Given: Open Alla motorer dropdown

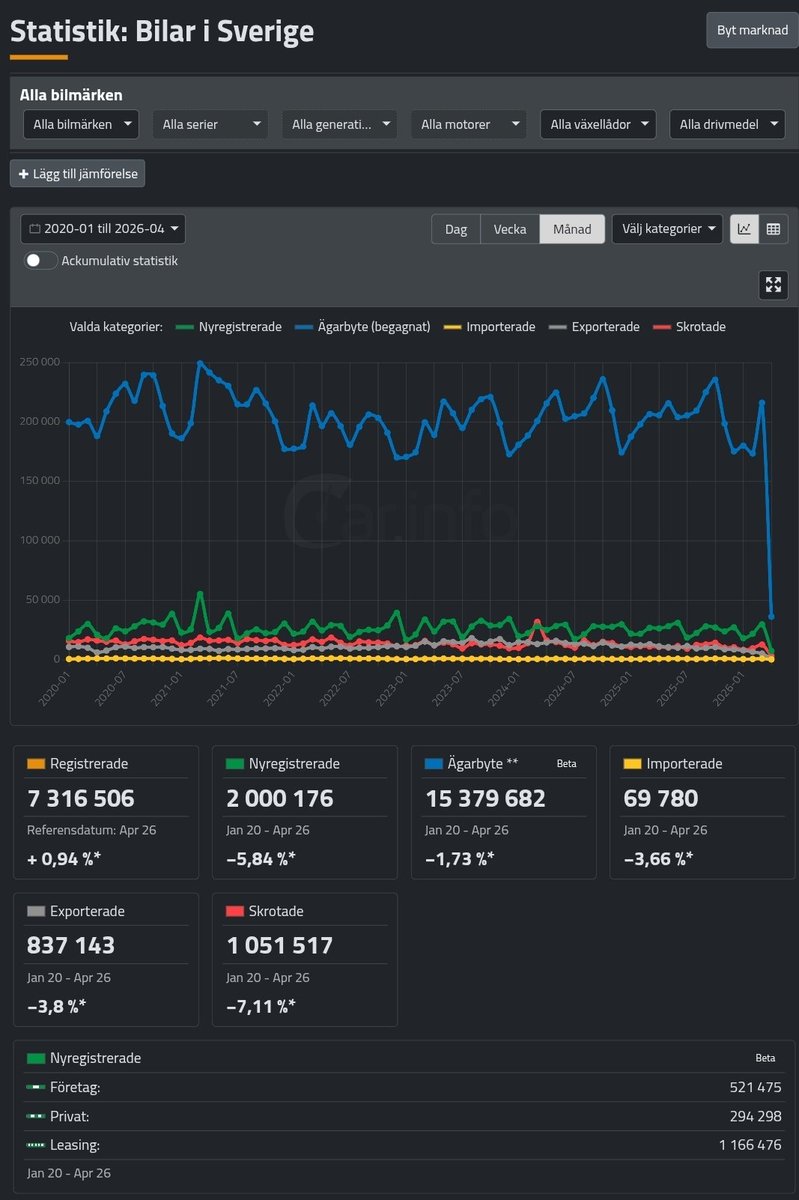Looking at the screenshot, I should (469, 125).
